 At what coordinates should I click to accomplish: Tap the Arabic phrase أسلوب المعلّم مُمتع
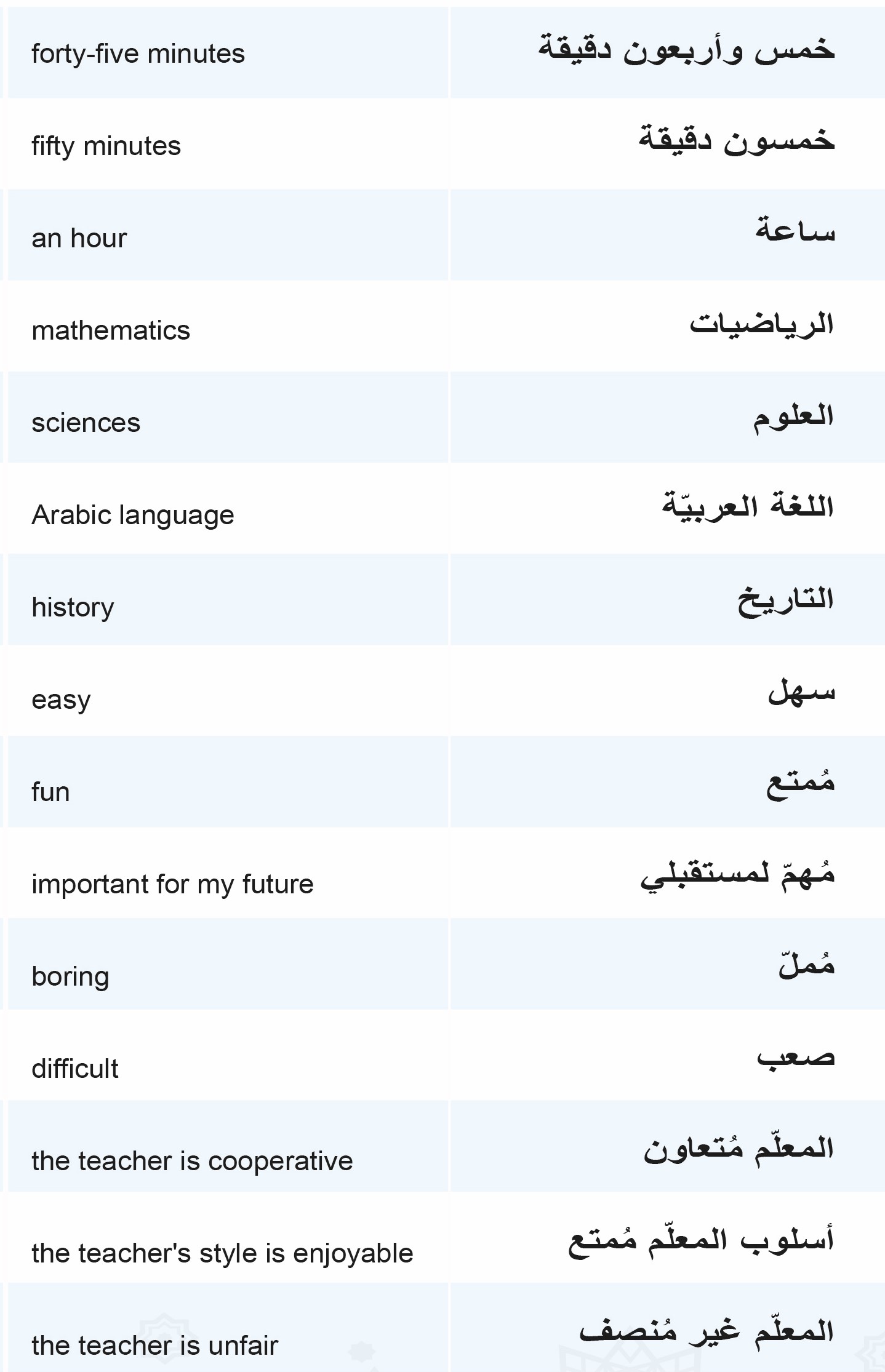pos(701,1240)
